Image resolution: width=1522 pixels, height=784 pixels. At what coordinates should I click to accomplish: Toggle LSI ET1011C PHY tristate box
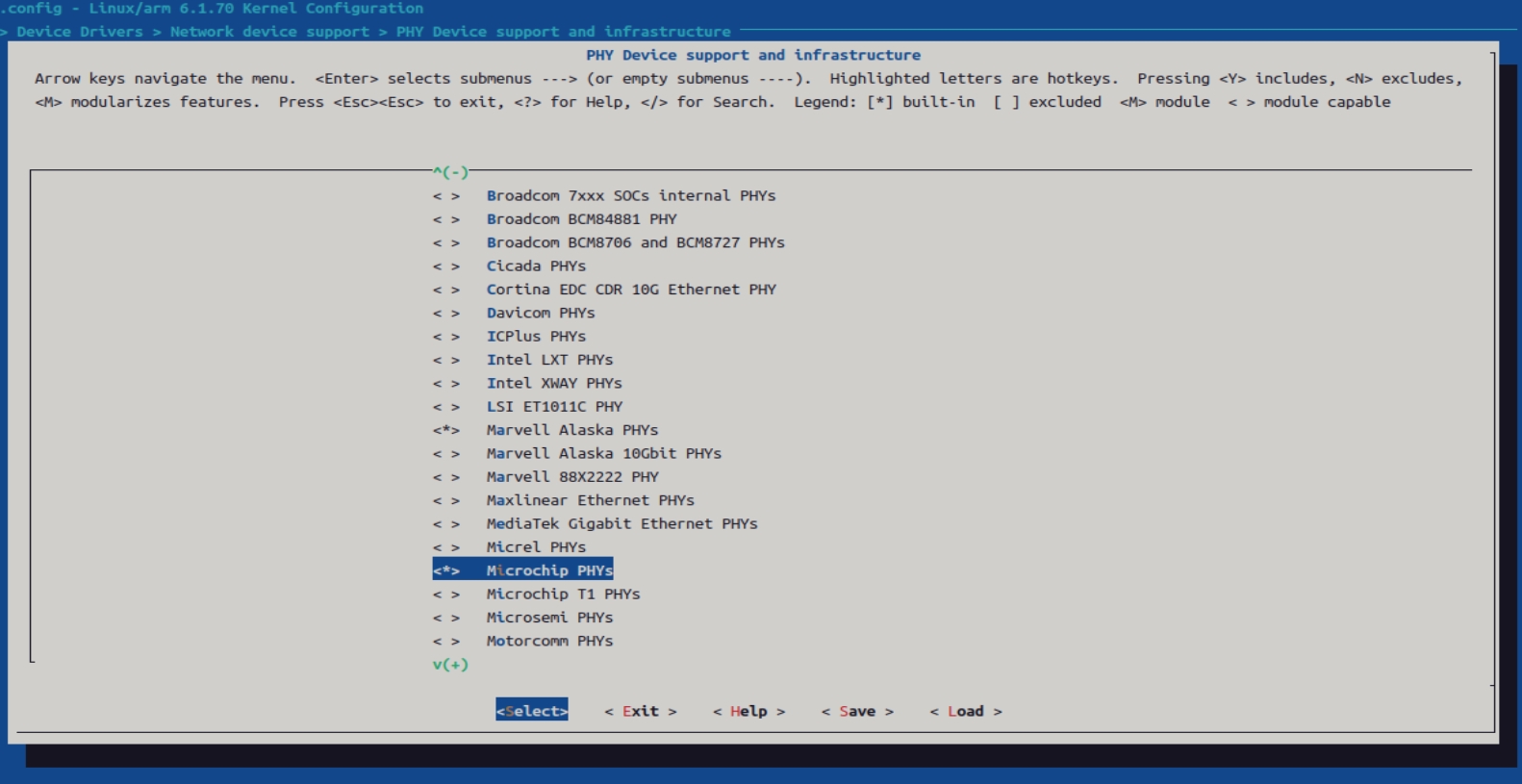(446, 406)
